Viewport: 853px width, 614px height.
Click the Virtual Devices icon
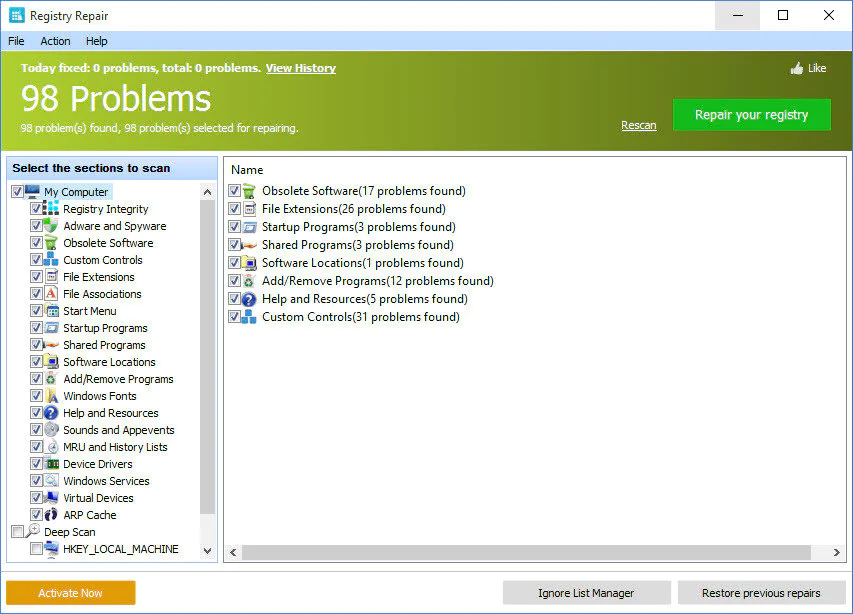point(51,498)
